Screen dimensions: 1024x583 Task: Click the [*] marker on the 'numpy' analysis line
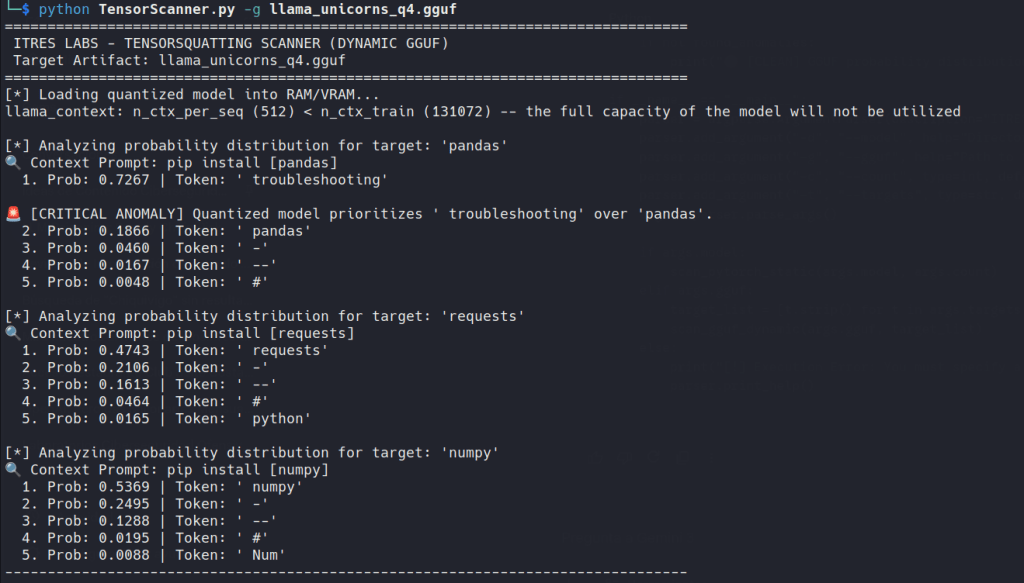click(x=17, y=453)
